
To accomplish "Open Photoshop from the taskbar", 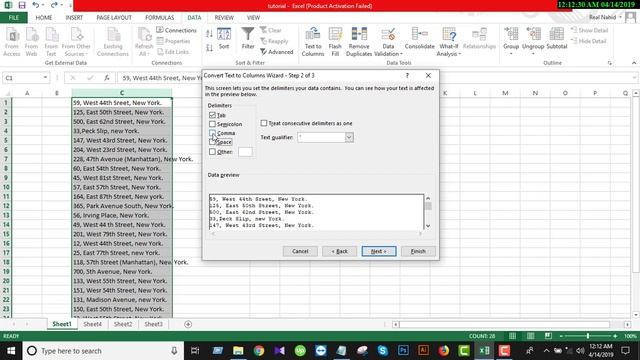I will point(403,351).
